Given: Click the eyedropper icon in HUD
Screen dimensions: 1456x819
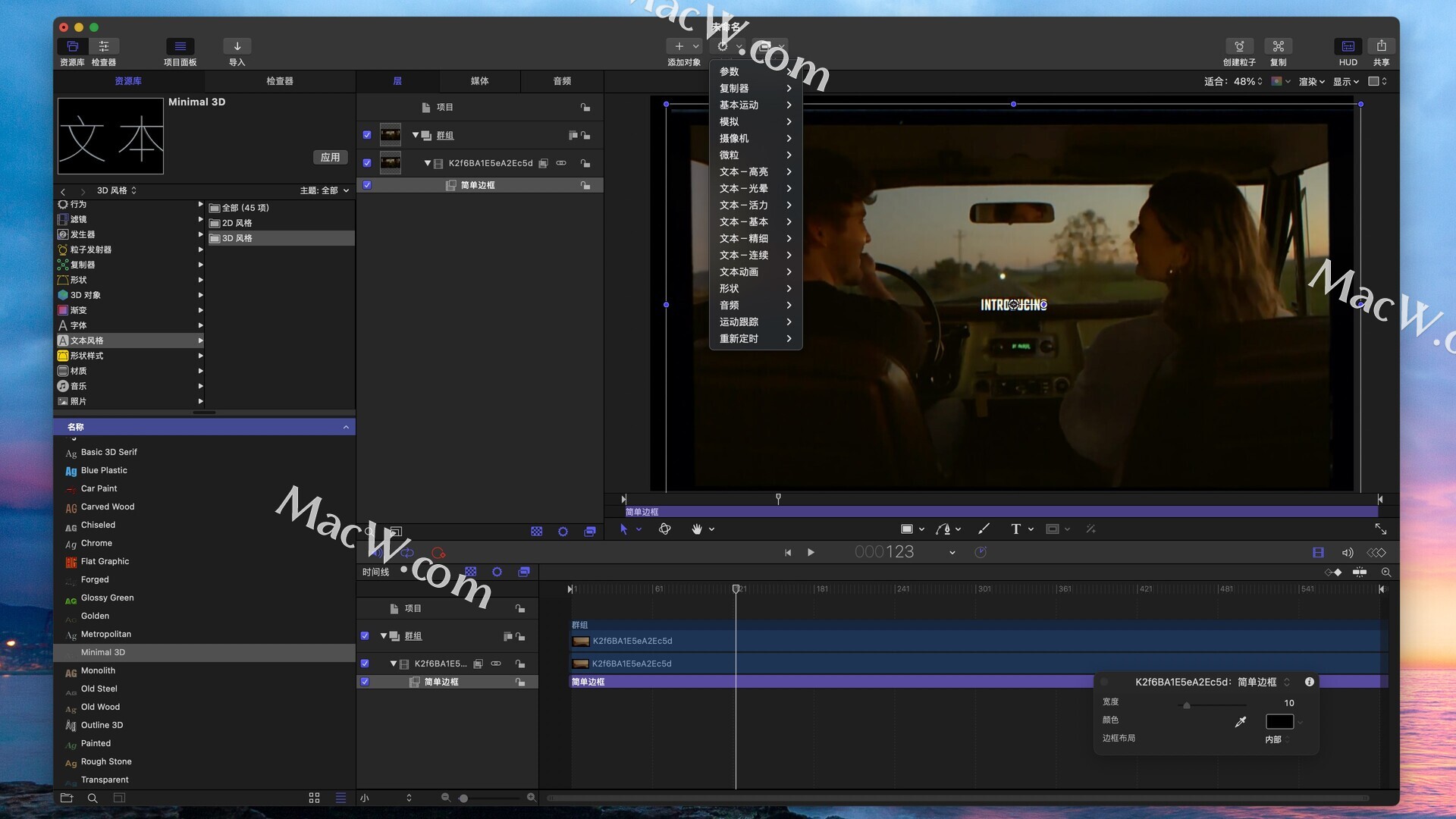Looking at the screenshot, I should [1241, 722].
